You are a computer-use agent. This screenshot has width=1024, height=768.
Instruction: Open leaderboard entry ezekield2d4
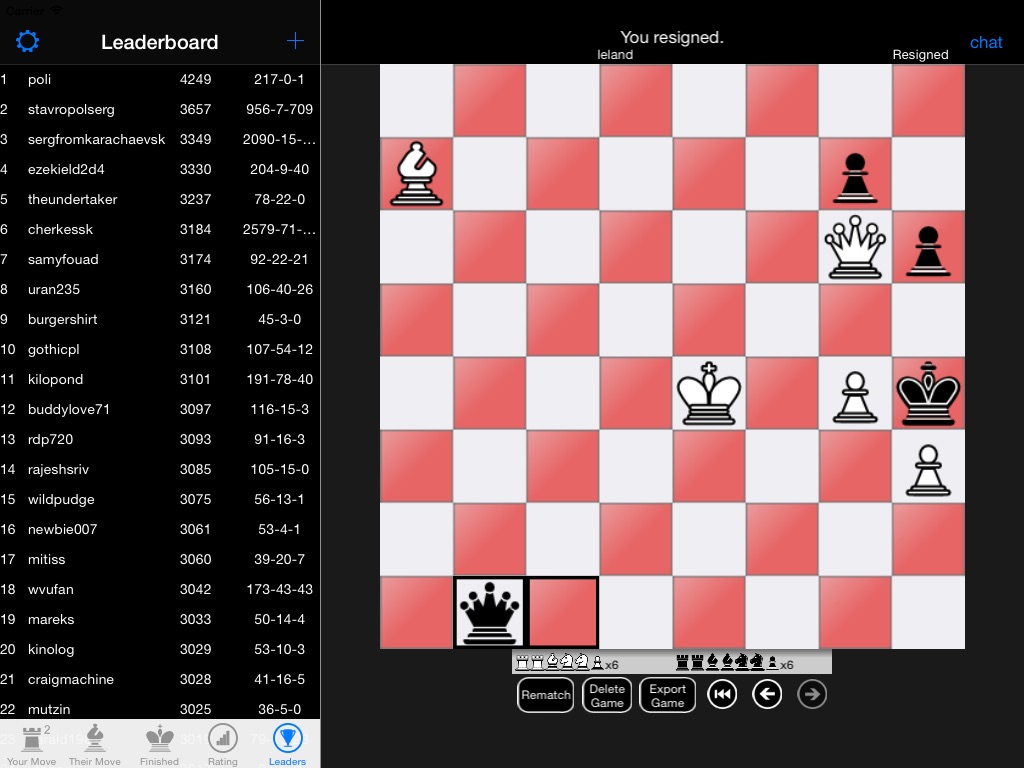(x=160, y=169)
